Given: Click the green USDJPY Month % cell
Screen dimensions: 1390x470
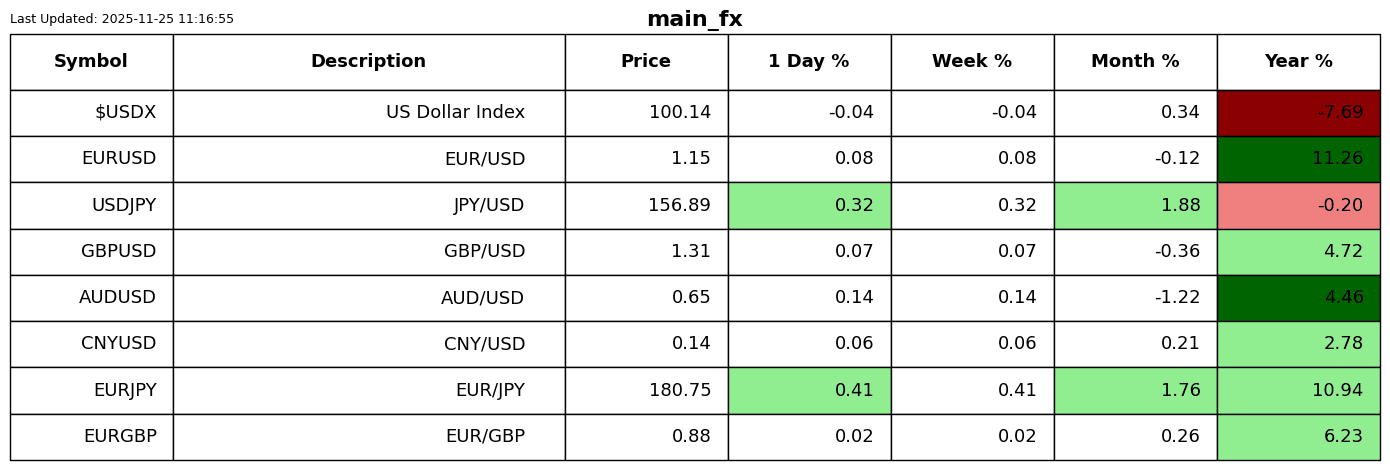Looking at the screenshot, I should click(x=1135, y=206).
